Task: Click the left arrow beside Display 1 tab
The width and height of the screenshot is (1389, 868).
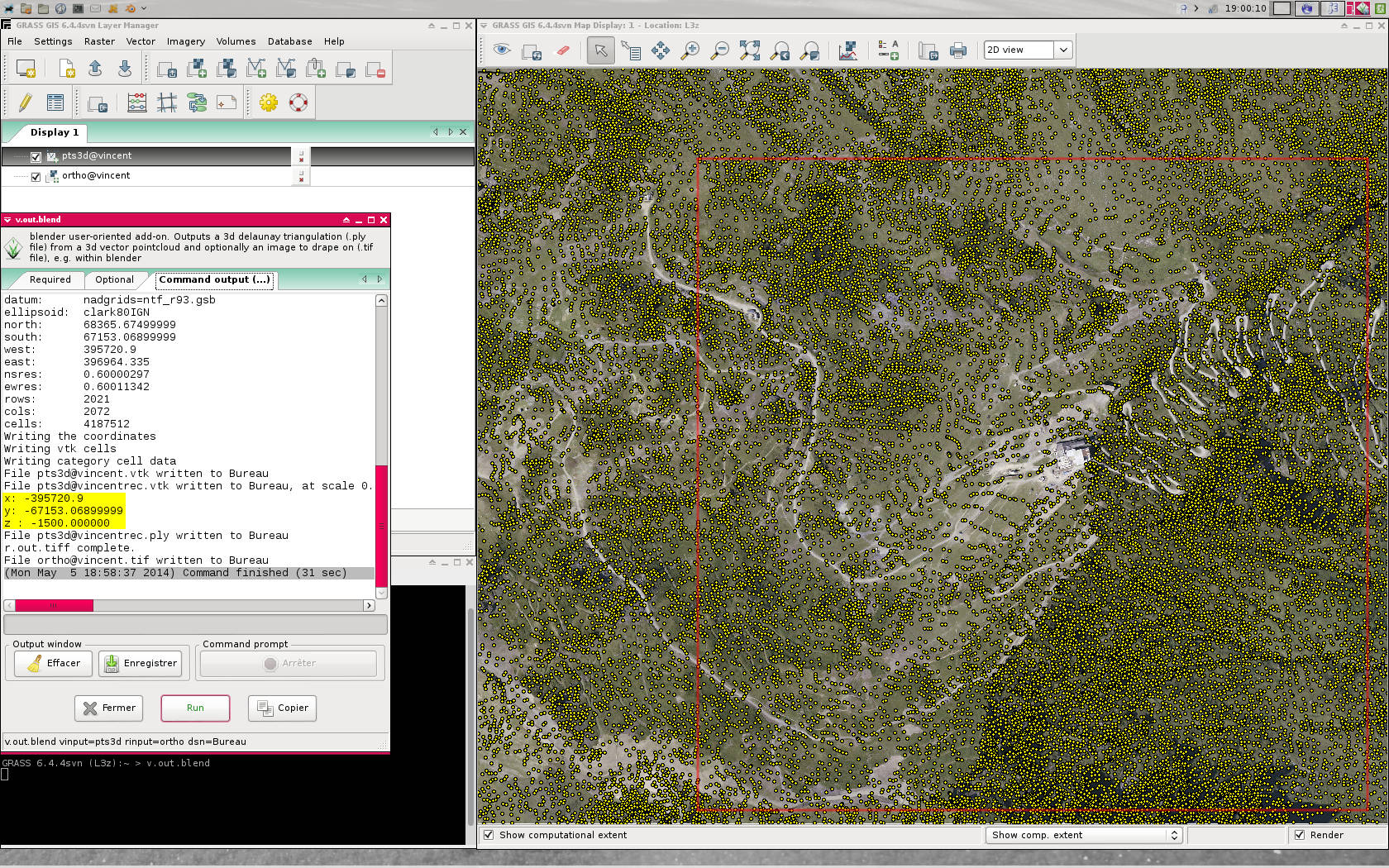Action: coord(436,132)
